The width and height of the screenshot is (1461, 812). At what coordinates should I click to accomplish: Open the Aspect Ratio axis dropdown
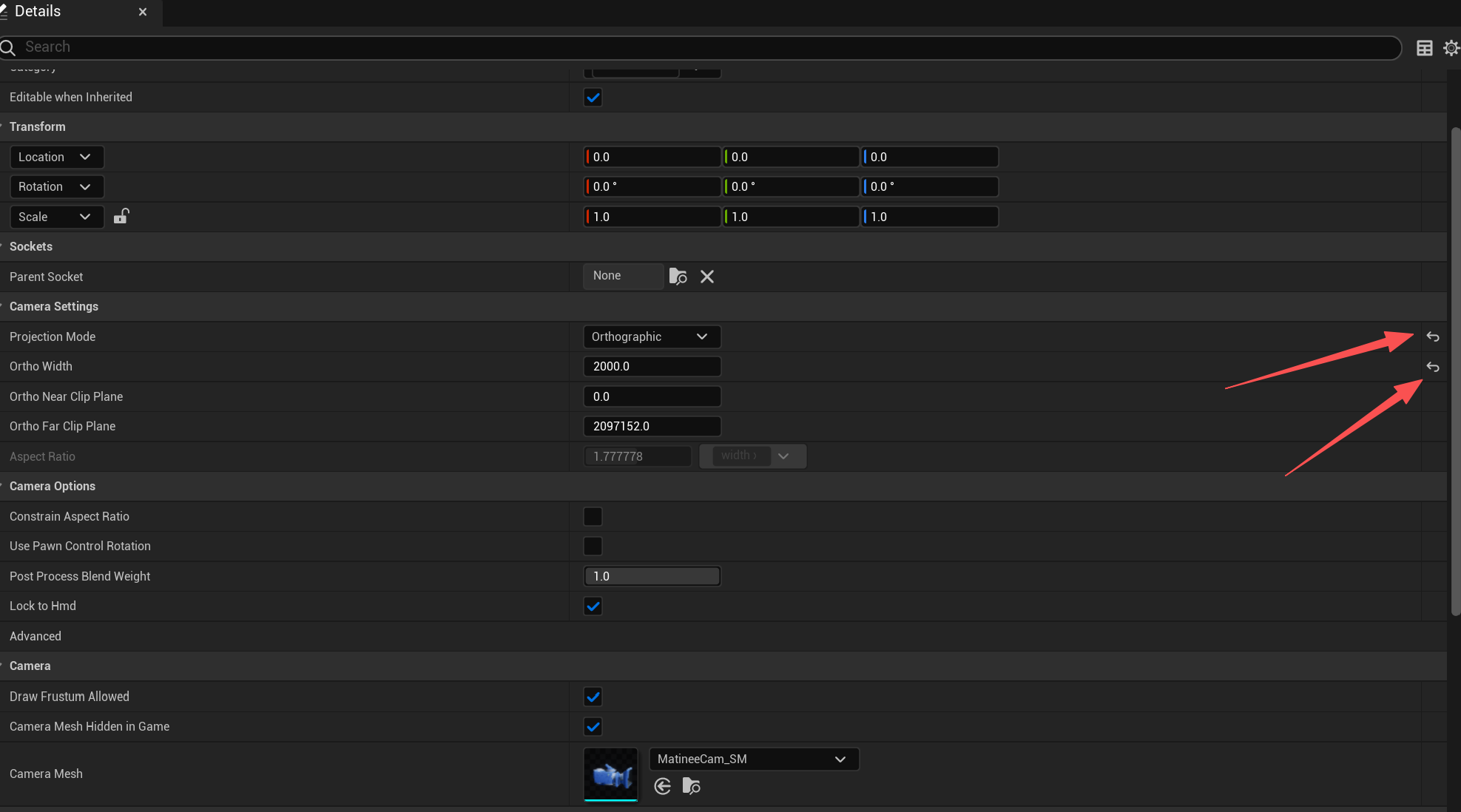(752, 456)
